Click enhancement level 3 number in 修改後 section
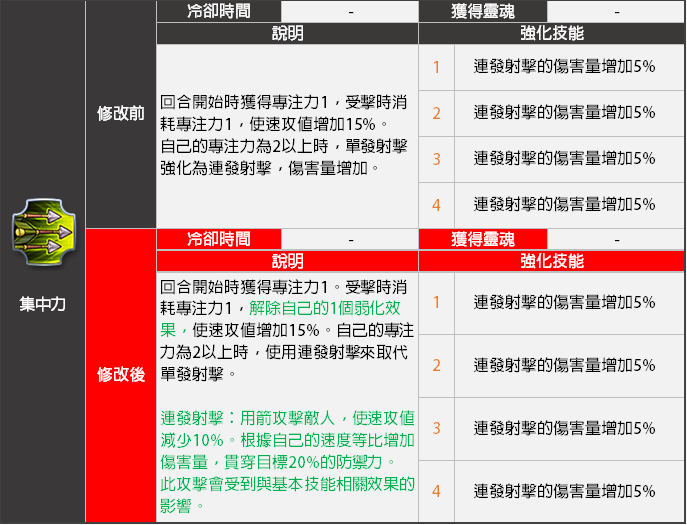Screen dimensions: 687x525 click(x=436, y=428)
